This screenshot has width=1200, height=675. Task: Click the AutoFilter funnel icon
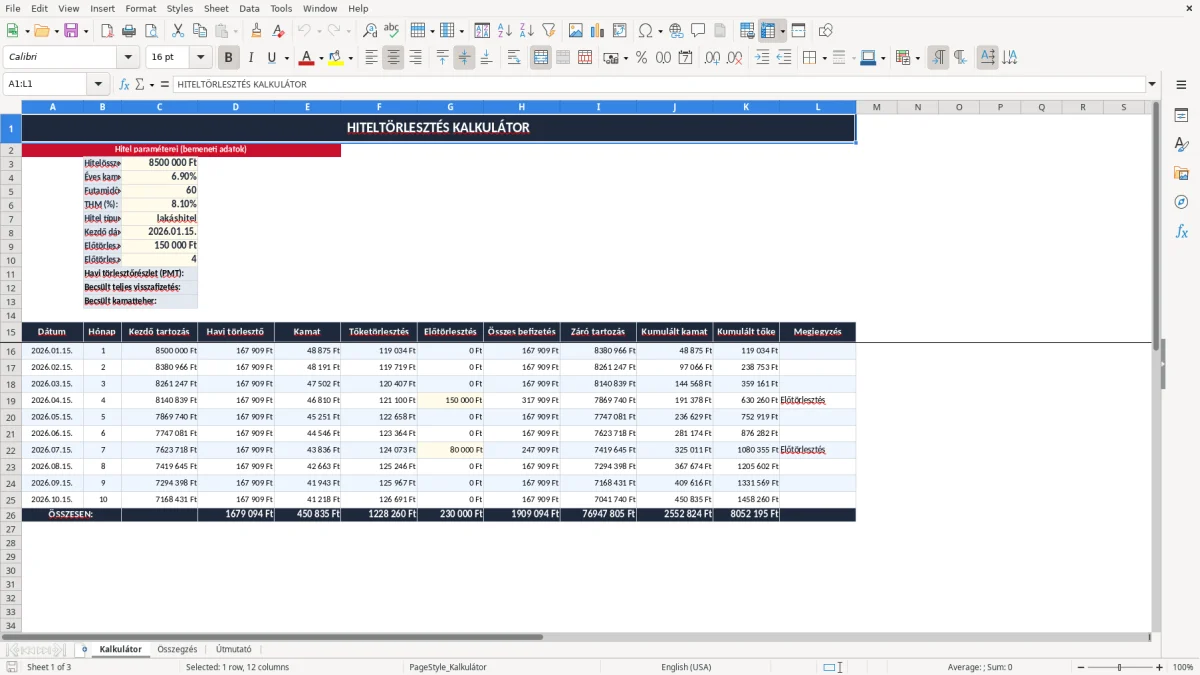[x=549, y=31]
